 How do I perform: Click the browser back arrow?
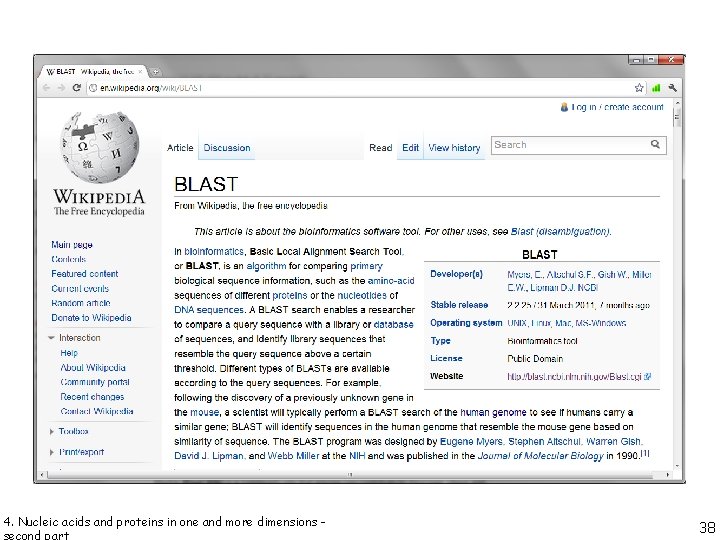click(x=46, y=88)
